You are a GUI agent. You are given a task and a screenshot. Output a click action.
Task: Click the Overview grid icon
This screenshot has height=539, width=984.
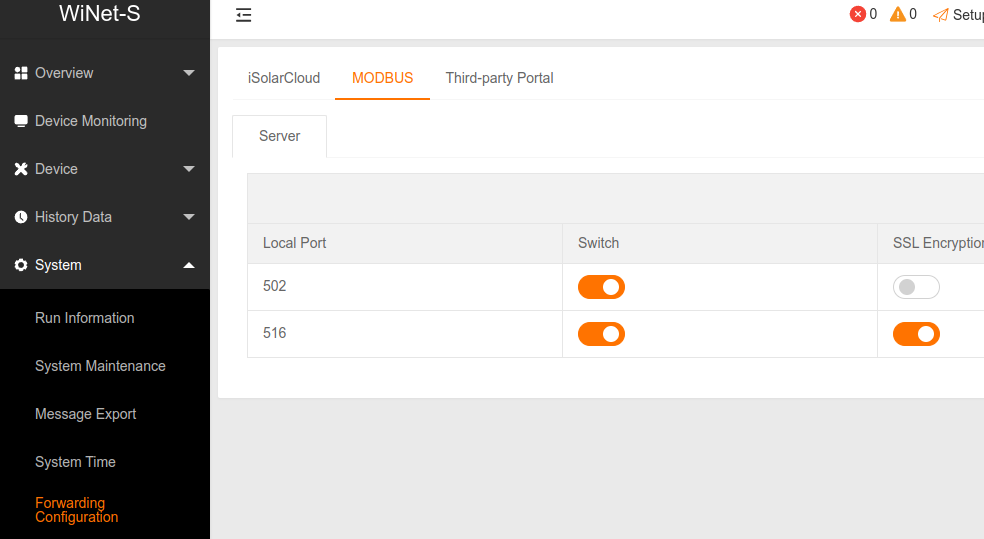click(21, 73)
